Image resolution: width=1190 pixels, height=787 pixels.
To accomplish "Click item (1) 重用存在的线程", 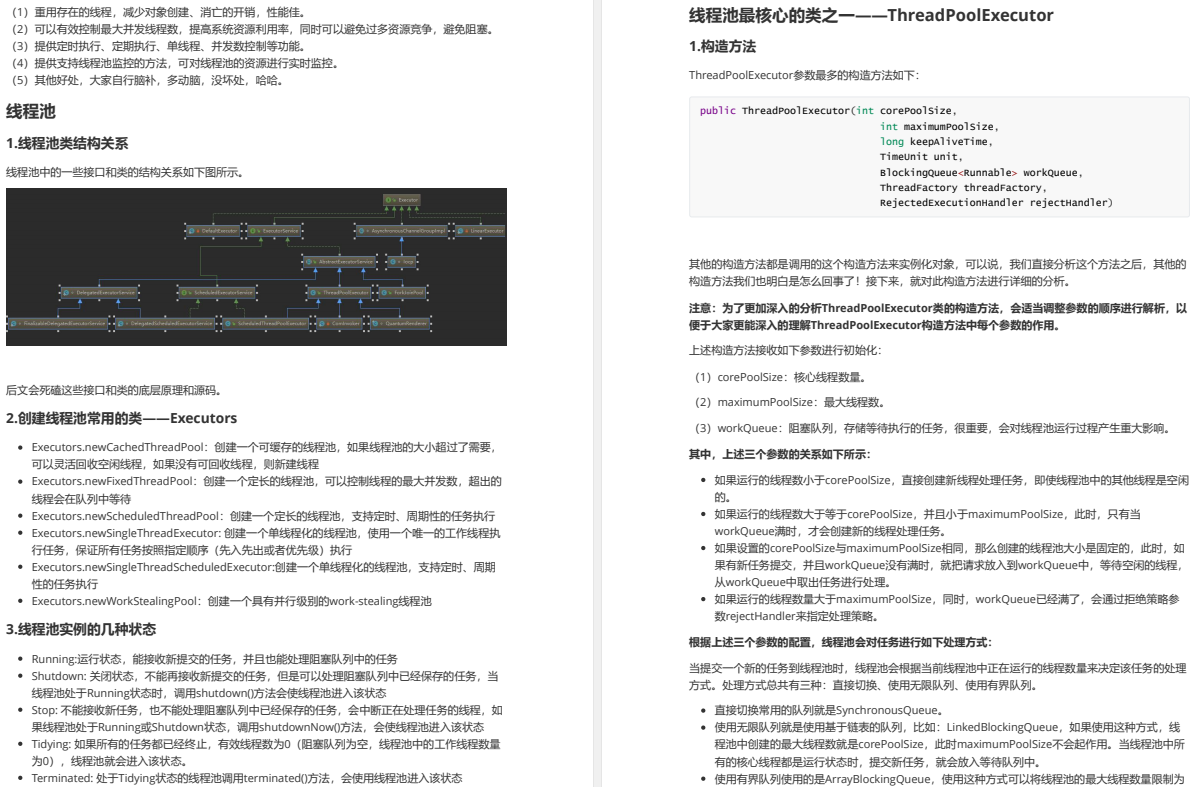I will (x=158, y=12).
